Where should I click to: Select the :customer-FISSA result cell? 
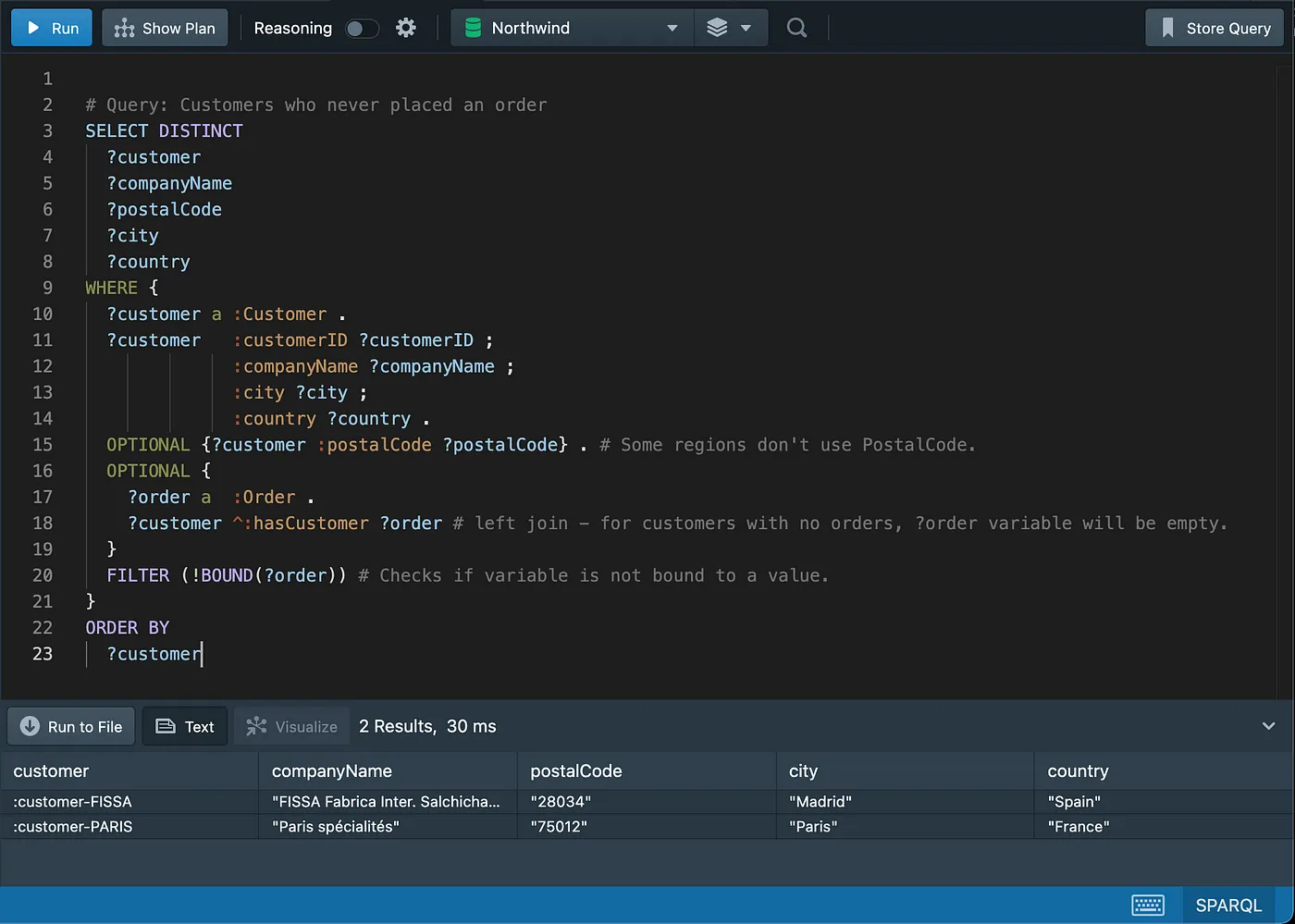tap(129, 801)
